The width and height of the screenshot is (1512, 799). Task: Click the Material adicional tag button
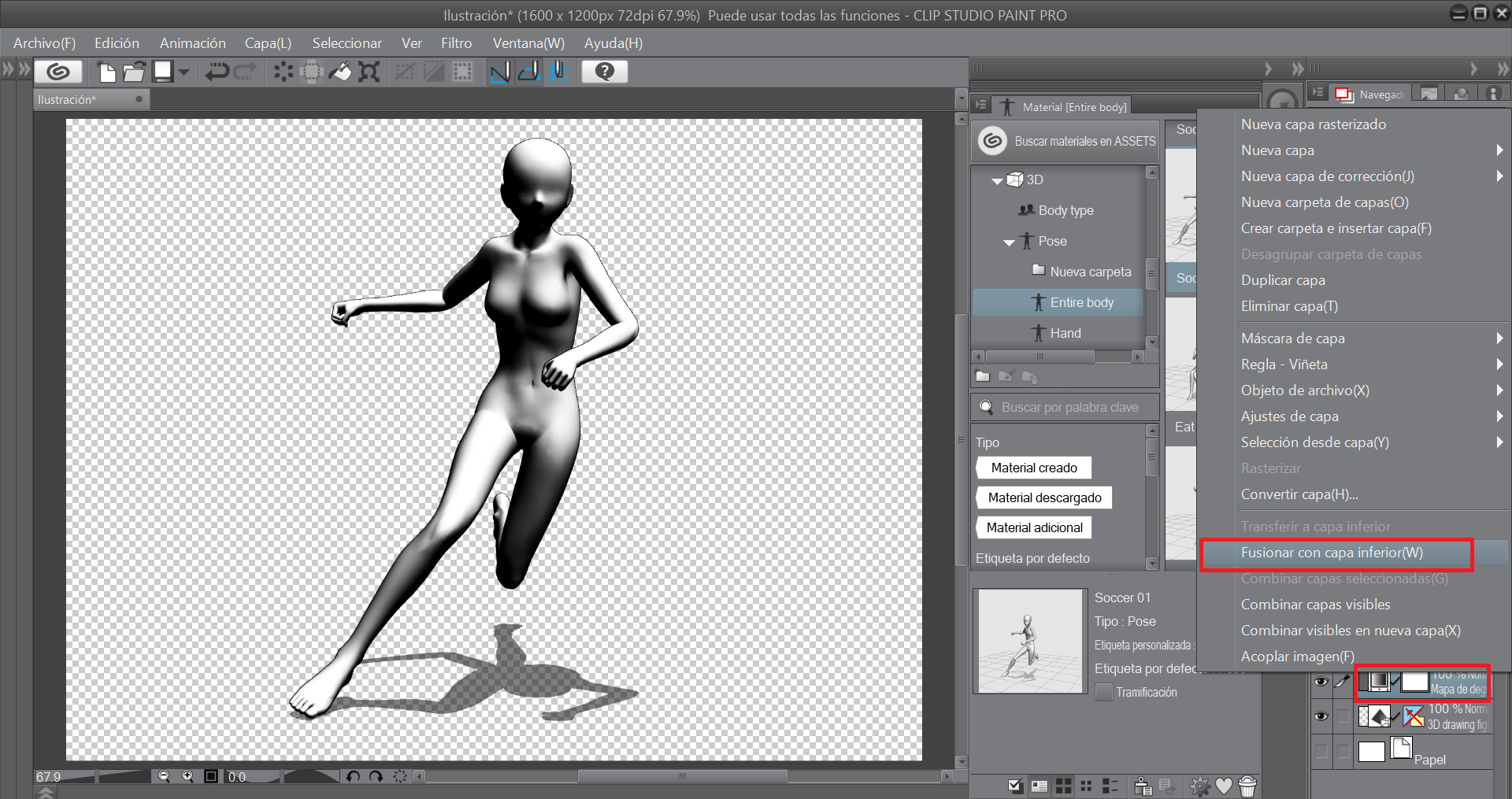click(x=1034, y=527)
